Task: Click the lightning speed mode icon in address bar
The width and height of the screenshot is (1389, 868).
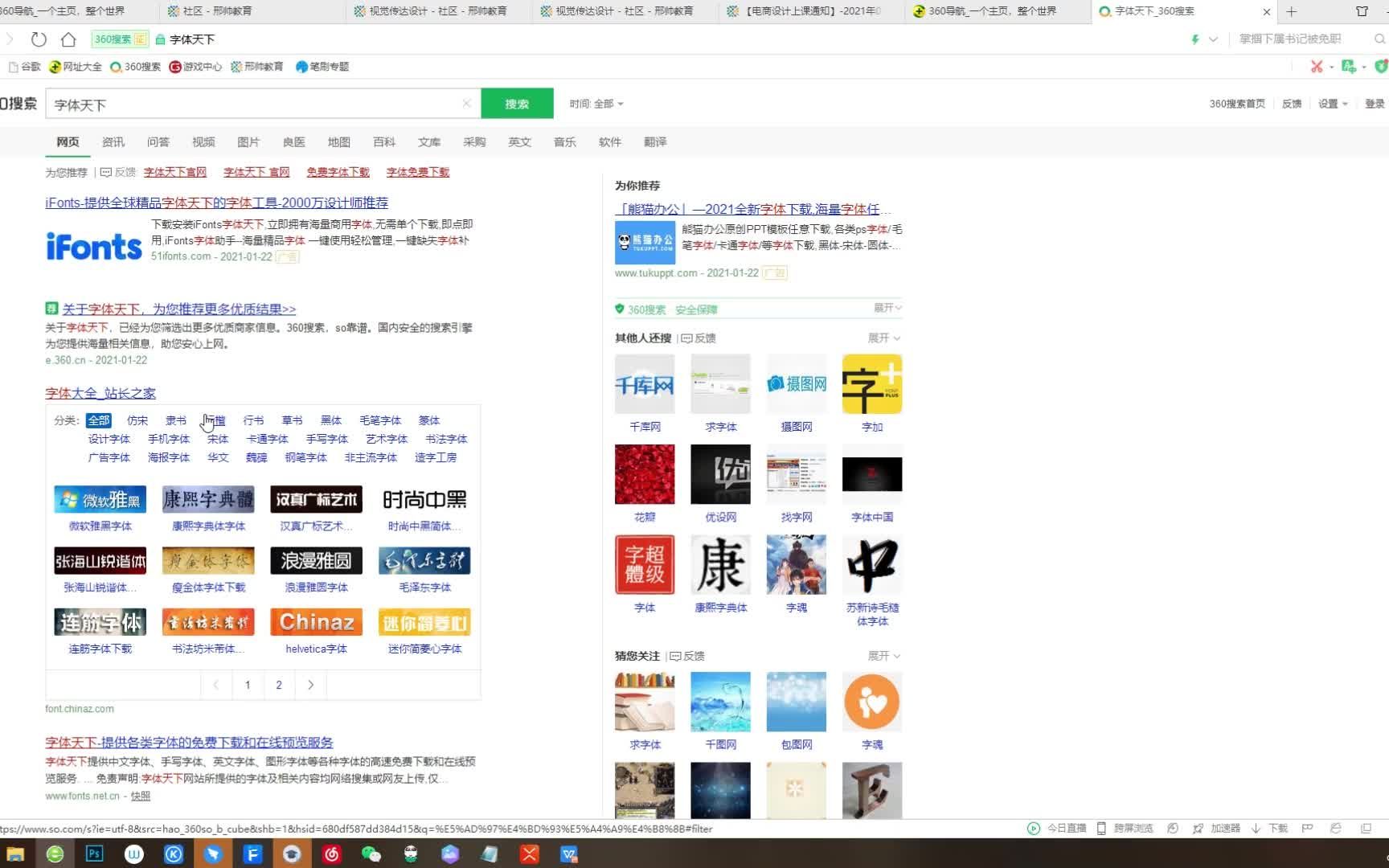Action: click(1194, 39)
